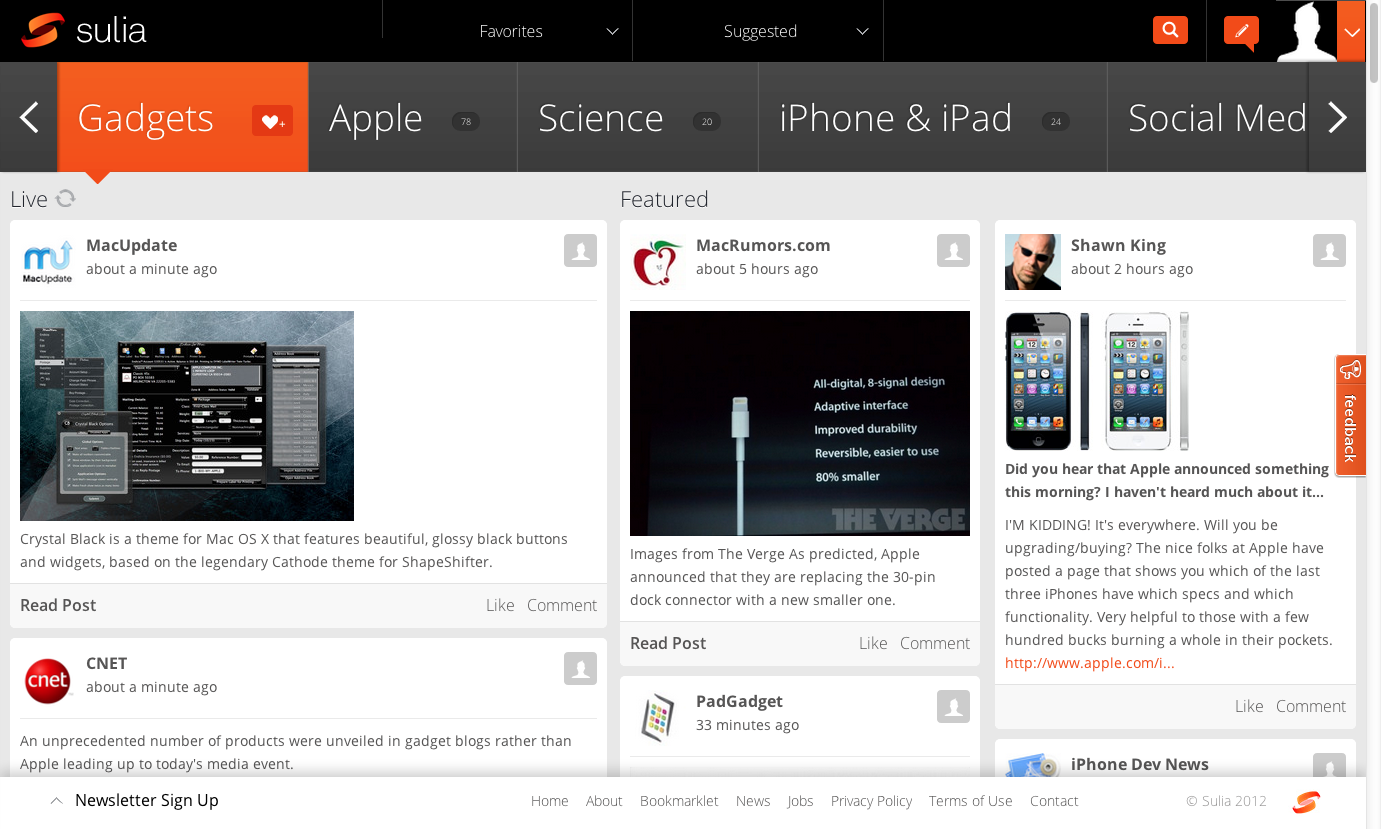Click the CNET logo avatar
This screenshot has width=1381, height=829.
[48, 681]
